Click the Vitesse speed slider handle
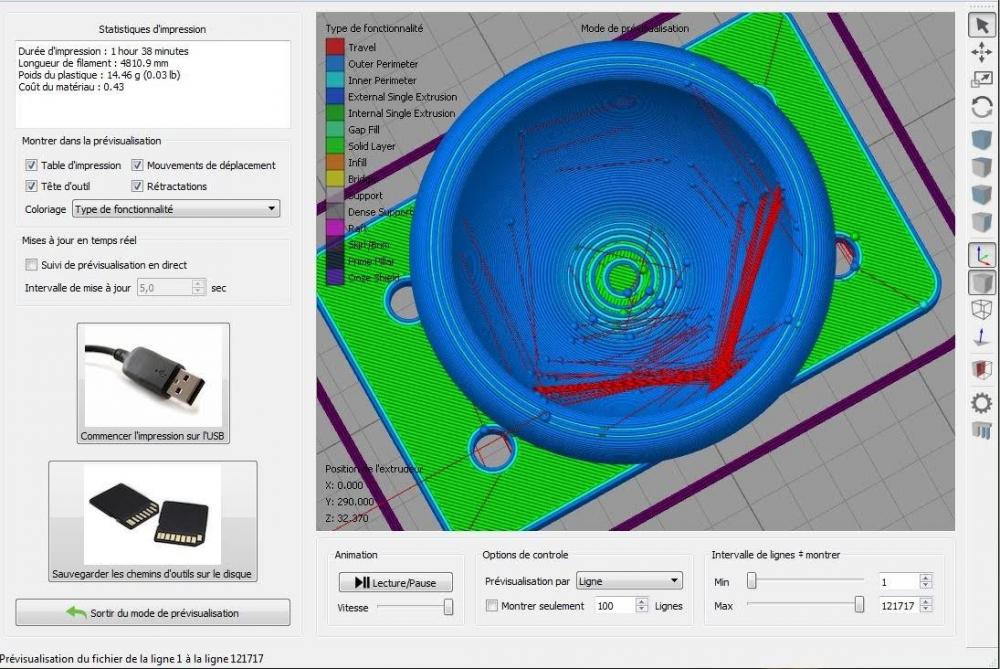The height and width of the screenshot is (669, 1000). 448,607
